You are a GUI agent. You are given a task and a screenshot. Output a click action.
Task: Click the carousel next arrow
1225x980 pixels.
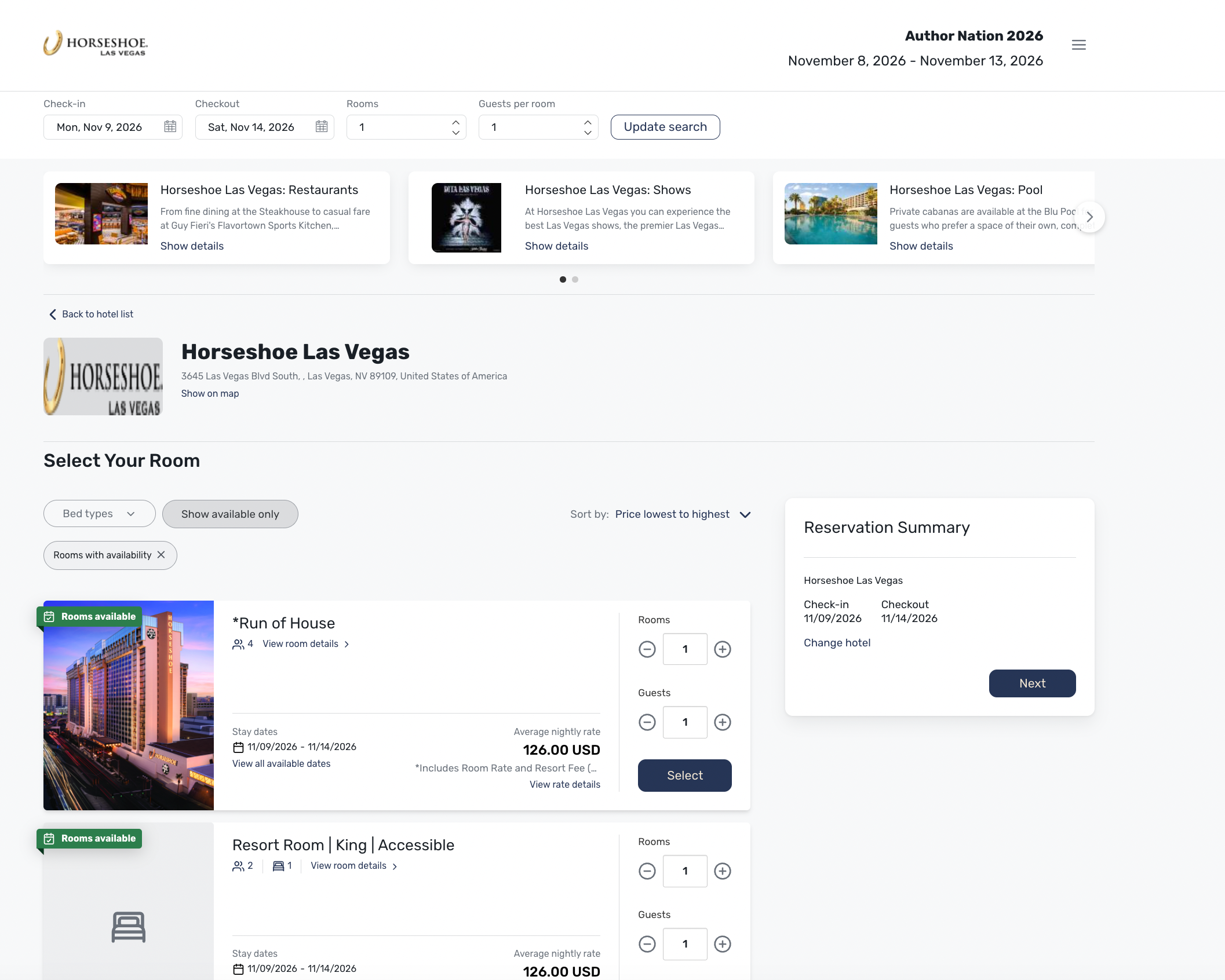1089,217
